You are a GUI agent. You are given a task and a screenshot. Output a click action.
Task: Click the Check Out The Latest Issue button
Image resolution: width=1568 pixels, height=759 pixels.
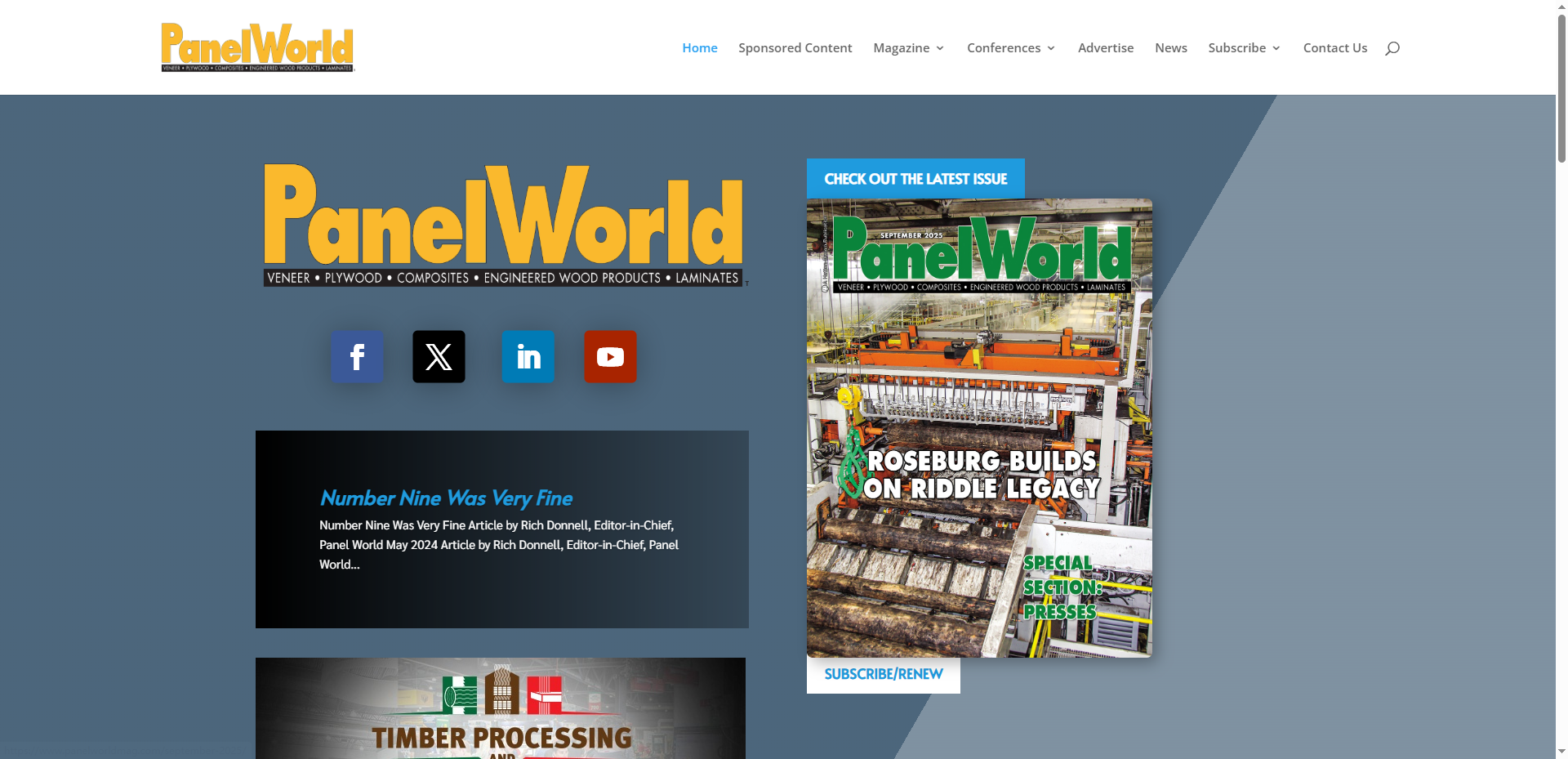tap(915, 179)
